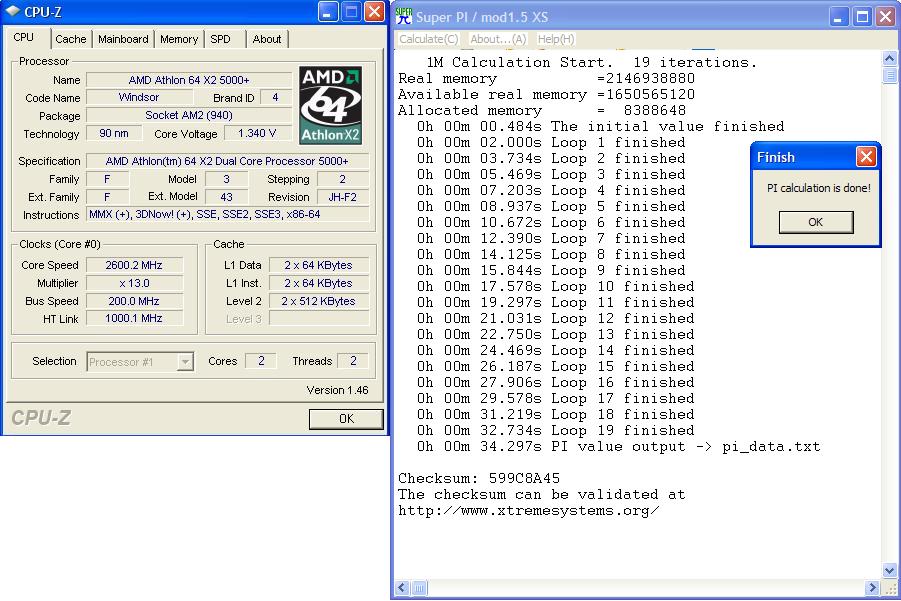Screen dimensions: 901x601
Task: Click the Super PI horizontal scrollbar thumb
Action: tap(419, 588)
